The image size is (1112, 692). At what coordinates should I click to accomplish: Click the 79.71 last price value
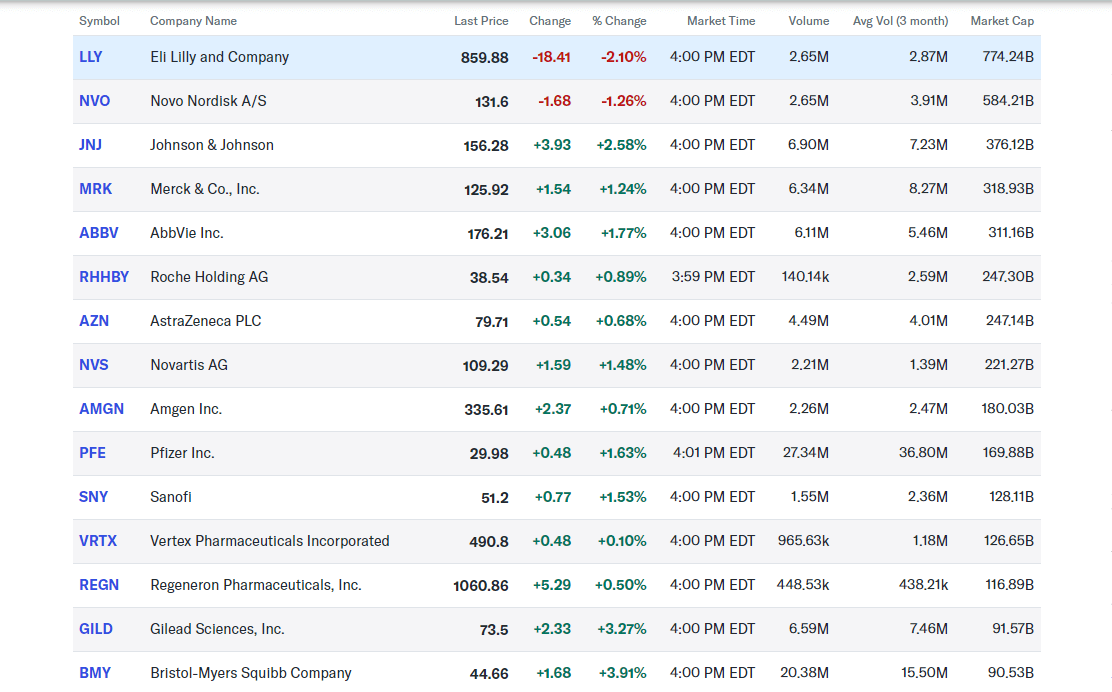[491, 321]
